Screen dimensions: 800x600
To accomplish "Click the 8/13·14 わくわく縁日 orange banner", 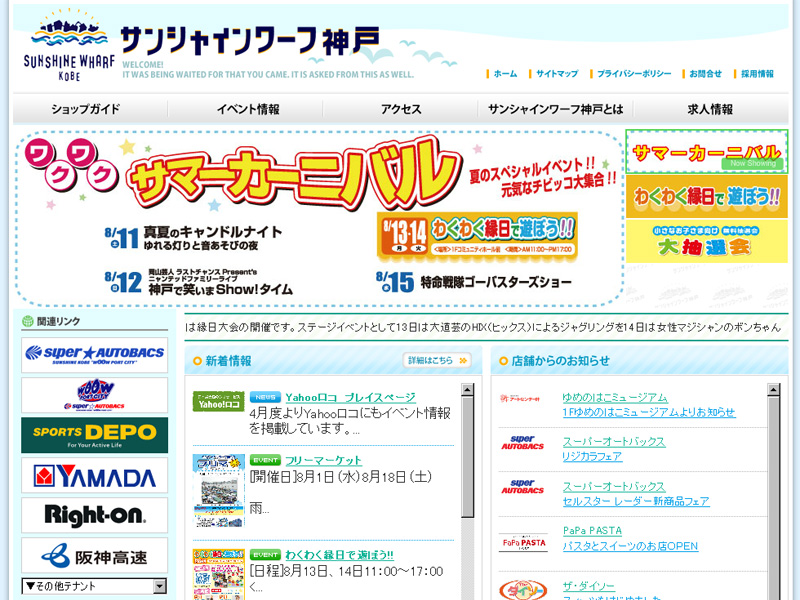I will (x=478, y=237).
